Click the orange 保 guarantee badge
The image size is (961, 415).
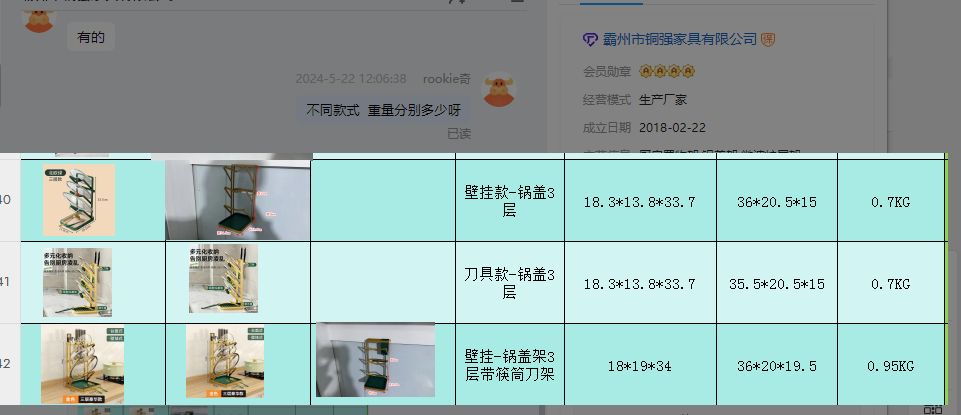768,40
